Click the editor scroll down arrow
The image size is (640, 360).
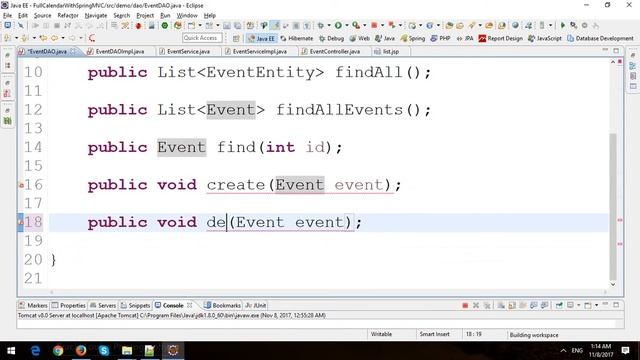tap(613, 284)
